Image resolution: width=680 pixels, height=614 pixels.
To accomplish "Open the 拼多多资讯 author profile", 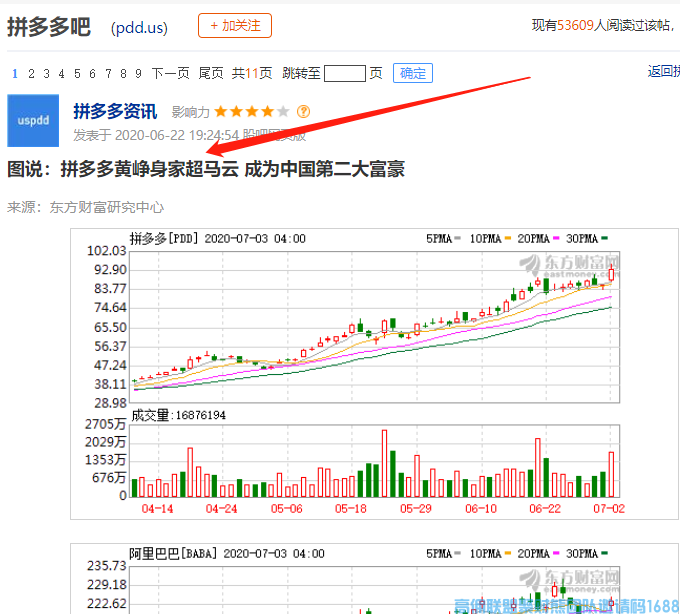I will point(115,111).
